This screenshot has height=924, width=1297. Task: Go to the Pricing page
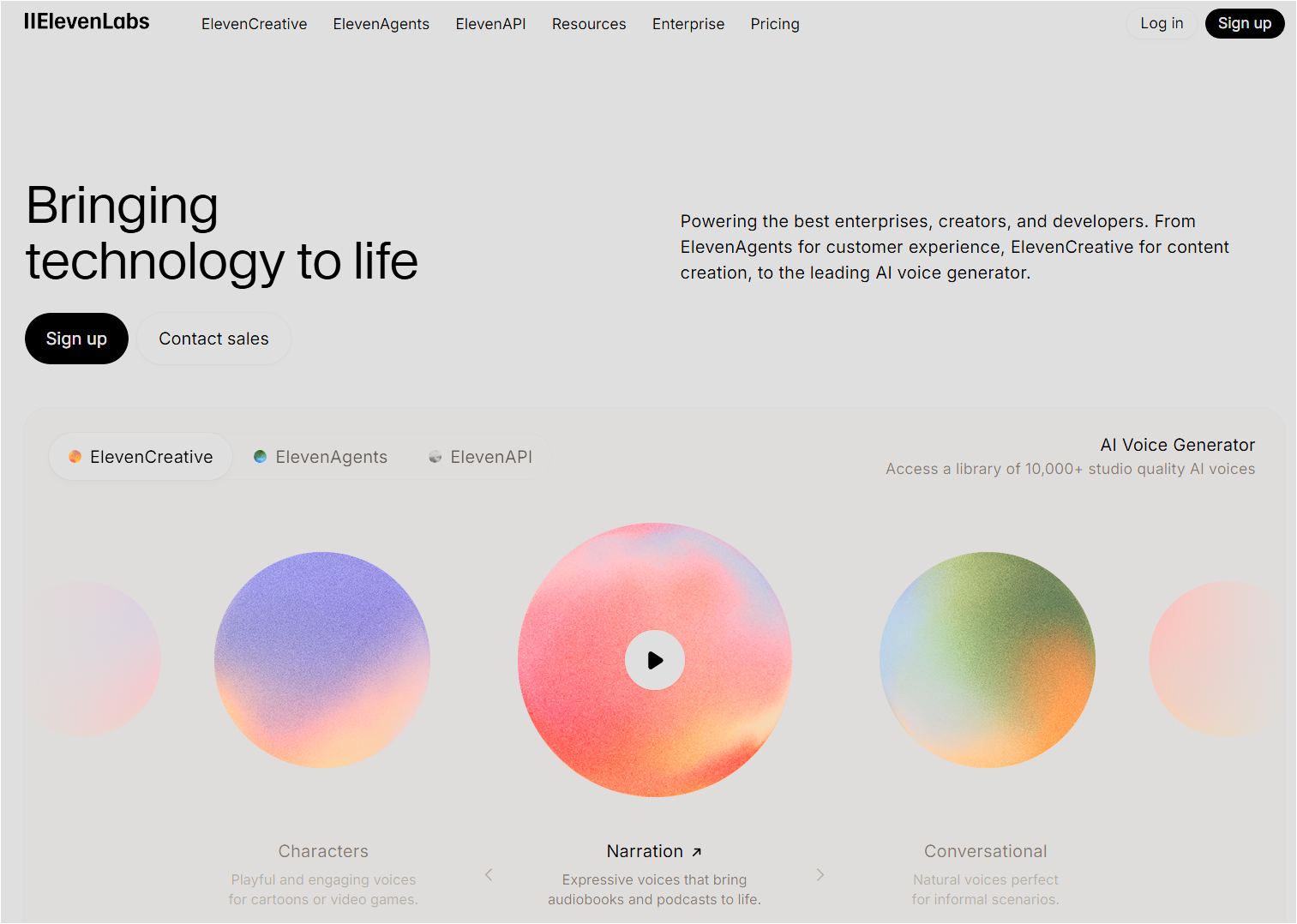click(775, 24)
